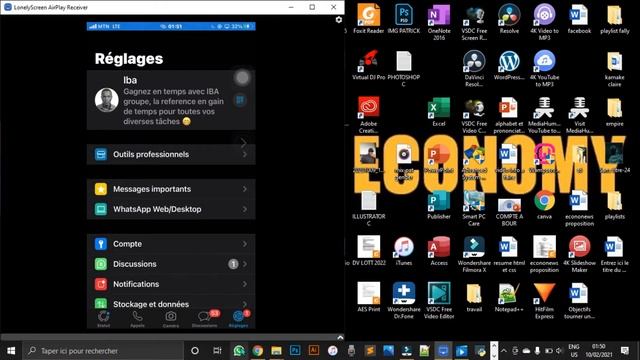The width and height of the screenshot is (640, 360).
Task: Click the ENG US language indicator
Action: (574, 351)
